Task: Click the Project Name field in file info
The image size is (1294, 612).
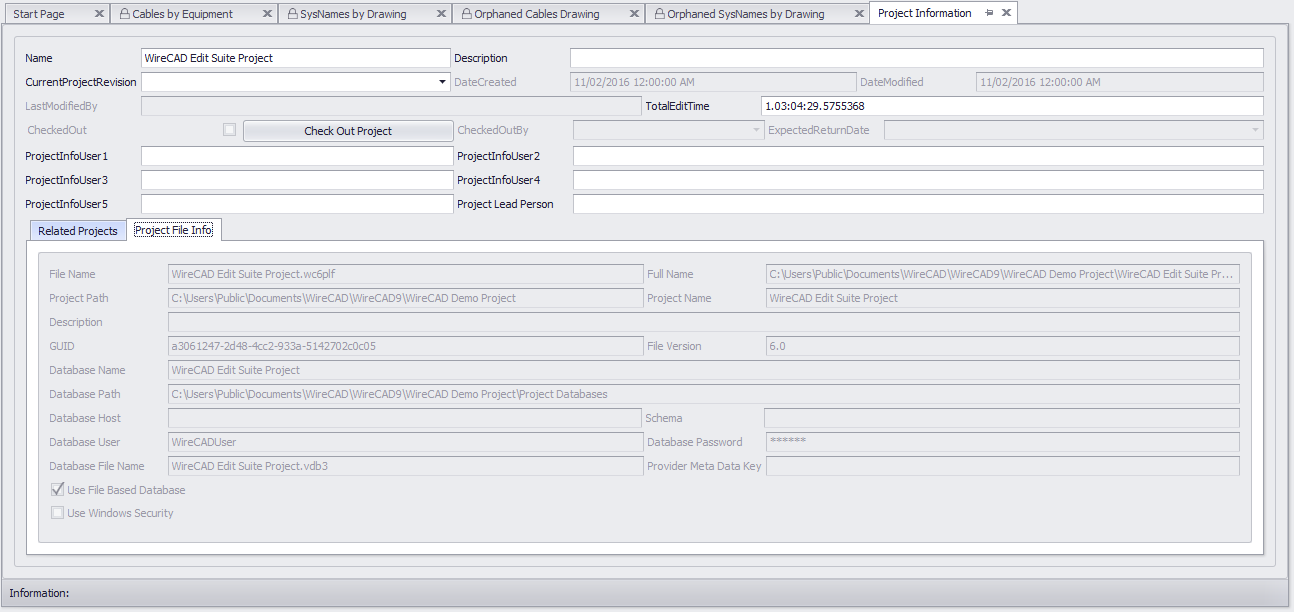Action: pyautogui.click(x=1002, y=298)
